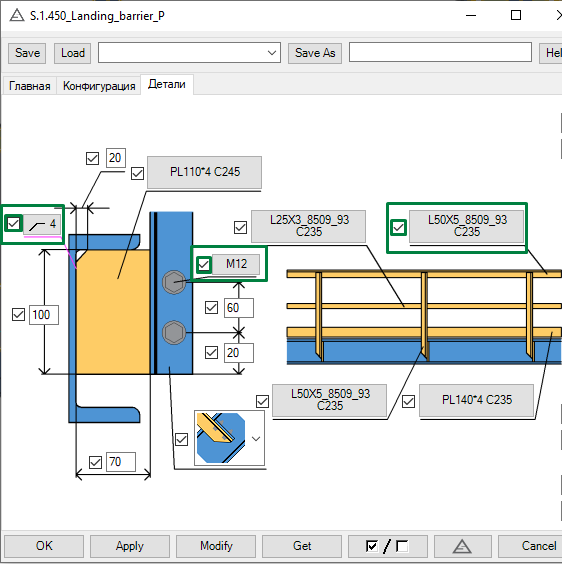Expand the connection picture dropdown arrow
This screenshot has width=562, height=564.
[x=256, y=438]
